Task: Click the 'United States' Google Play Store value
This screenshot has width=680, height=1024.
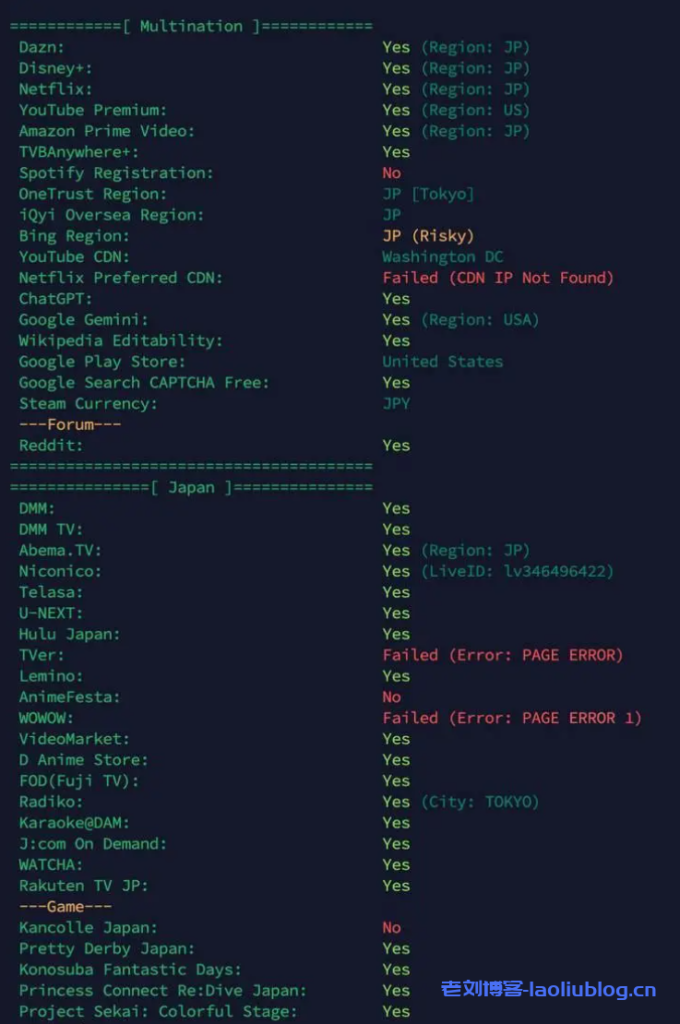Action: (x=442, y=362)
